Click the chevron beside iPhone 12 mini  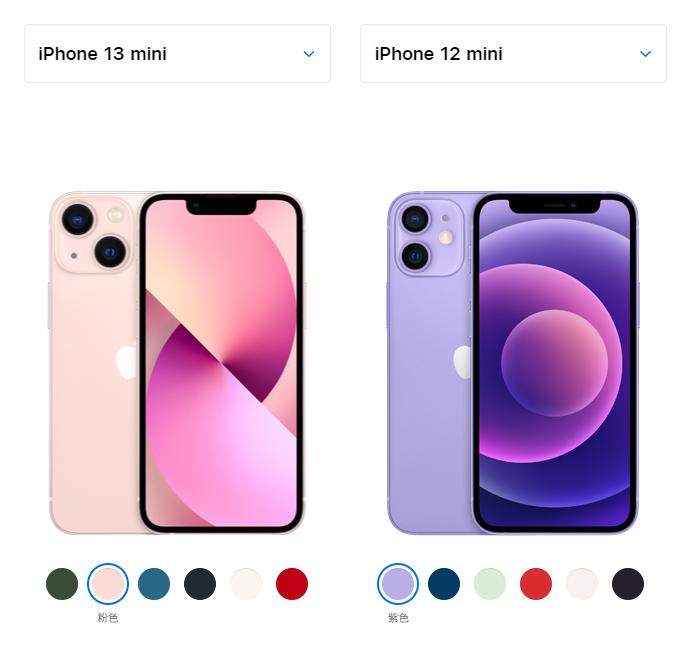(645, 54)
